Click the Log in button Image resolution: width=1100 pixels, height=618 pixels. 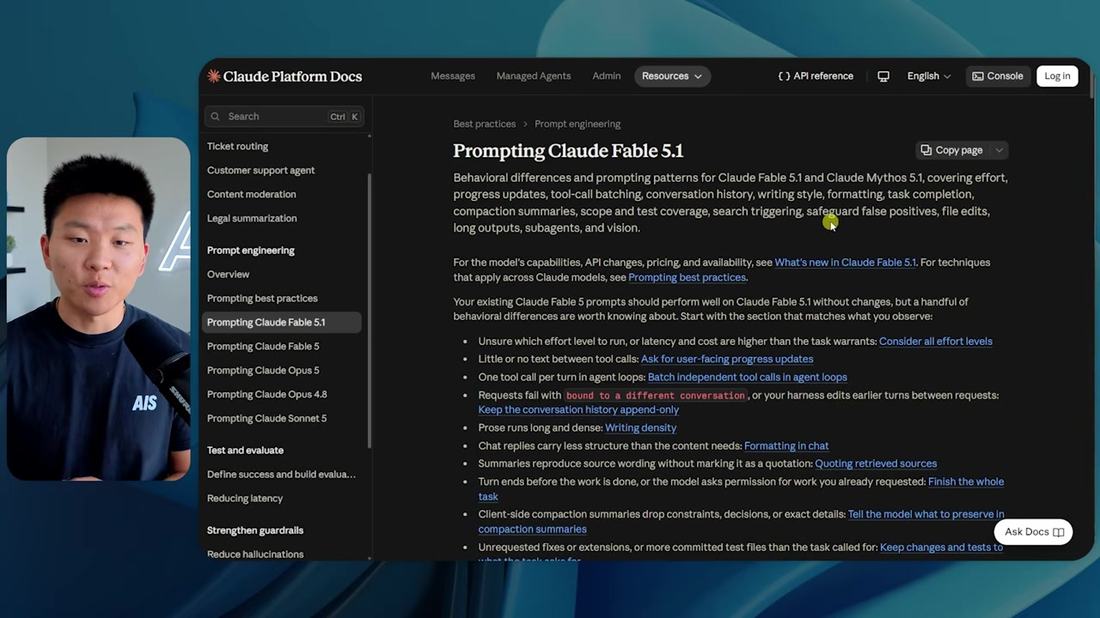tap(1057, 76)
